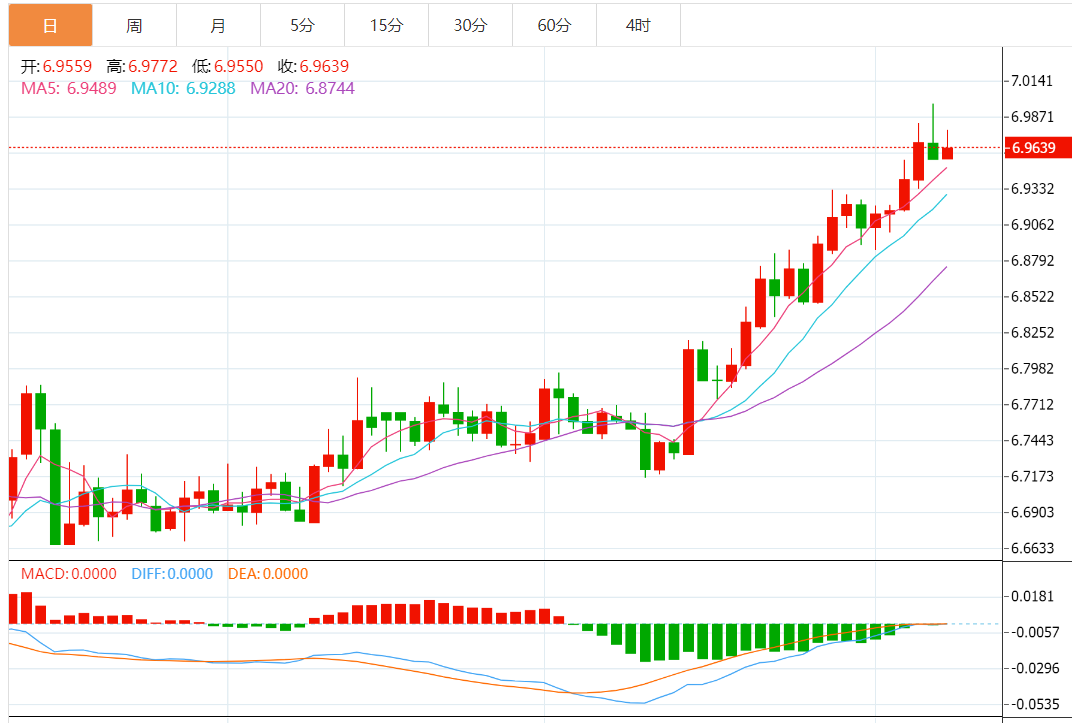This screenshot has width=1072, height=723.
Task: Click the 6.7982 price axis label
Action: (1032, 368)
